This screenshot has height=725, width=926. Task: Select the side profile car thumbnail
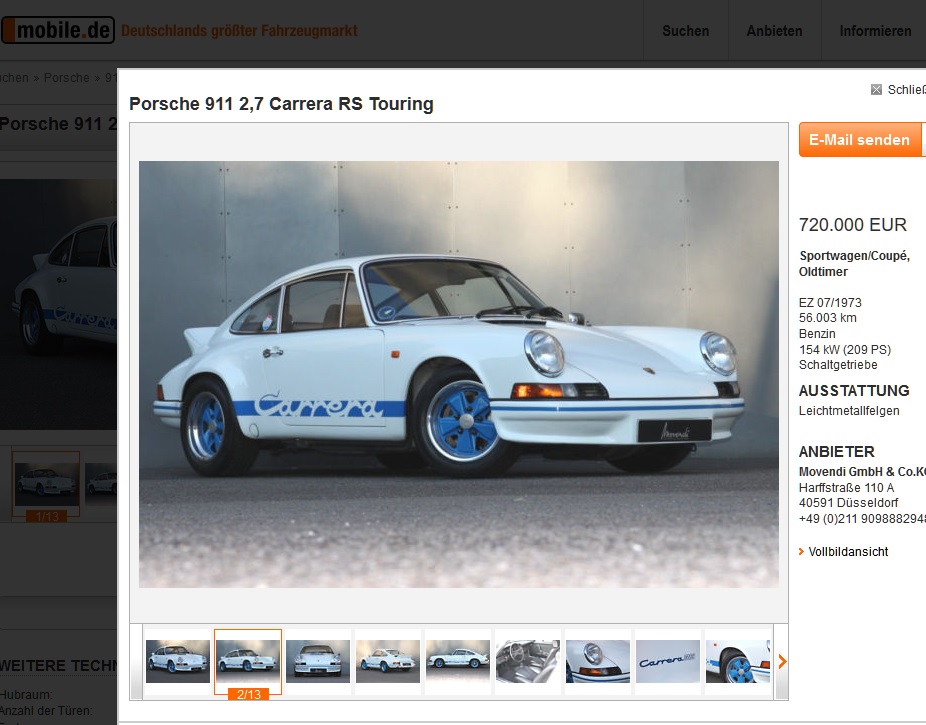coord(458,661)
